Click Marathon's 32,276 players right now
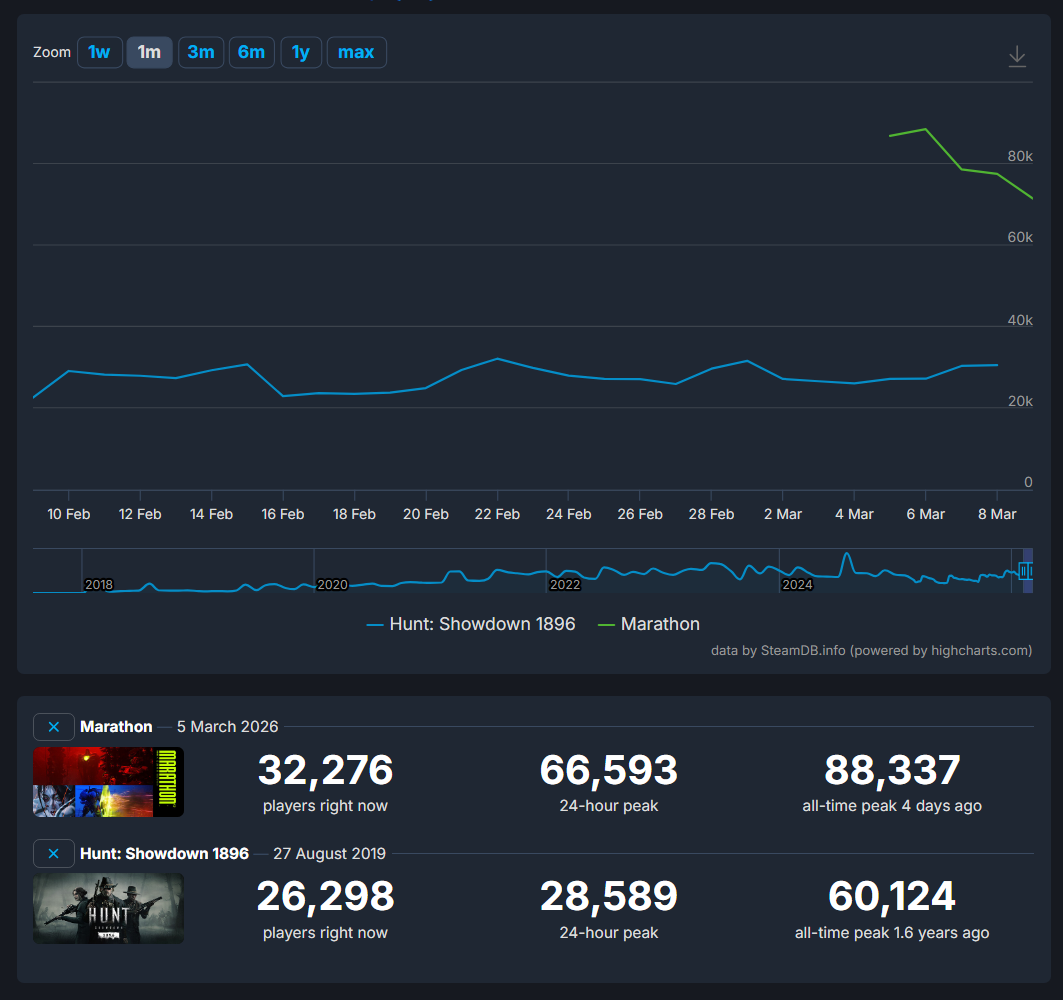Image resolution: width=1063 pixels, height=1000 pixels. point(325,770)
